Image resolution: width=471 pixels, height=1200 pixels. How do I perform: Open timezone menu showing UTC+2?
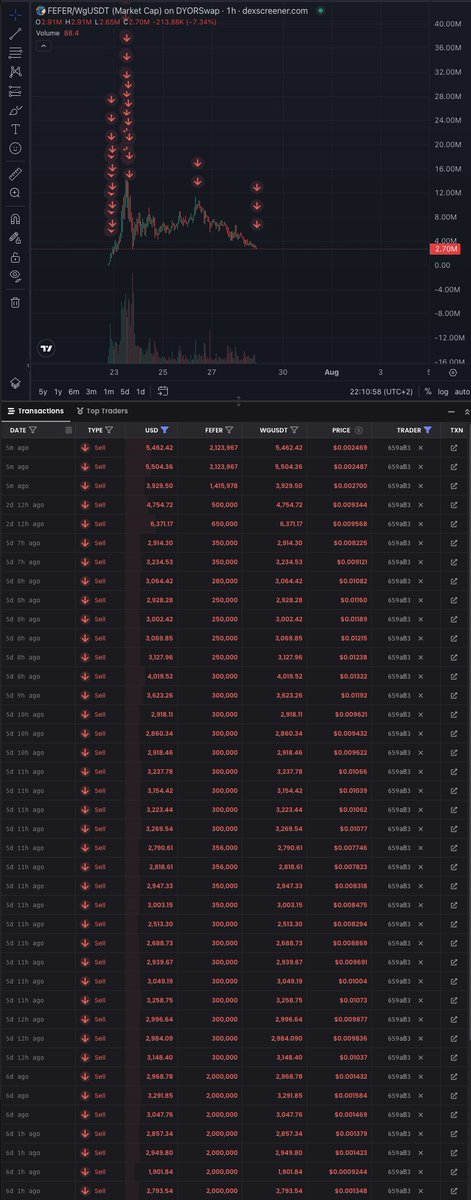point(379,392)
